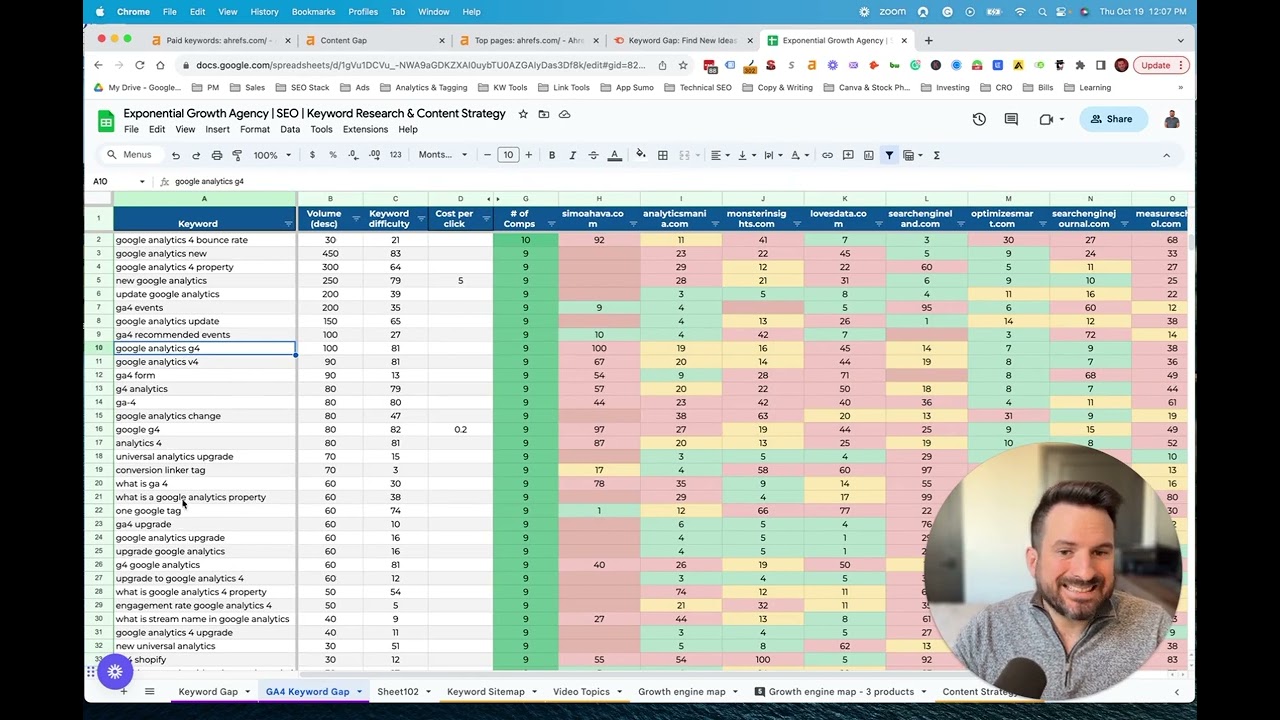Open the font family dropdown
Viewport: 1280px width, 720px height.
[x=443, y=155]
